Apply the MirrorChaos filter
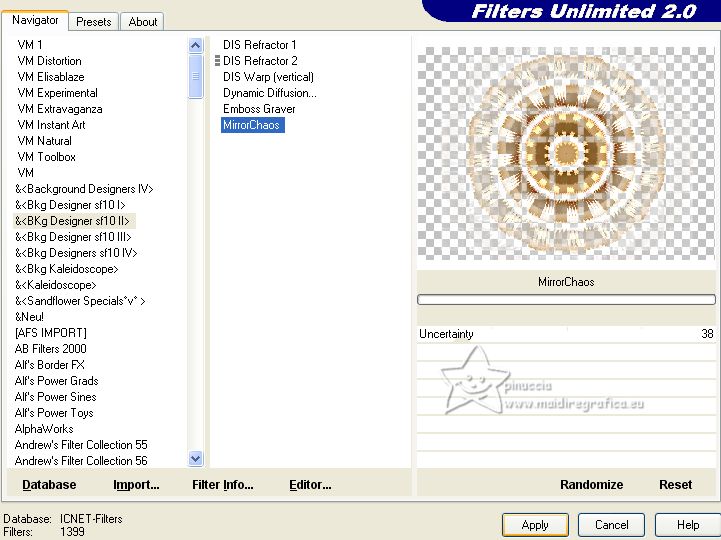The image size is (721, 540). (x=535, y=525)
